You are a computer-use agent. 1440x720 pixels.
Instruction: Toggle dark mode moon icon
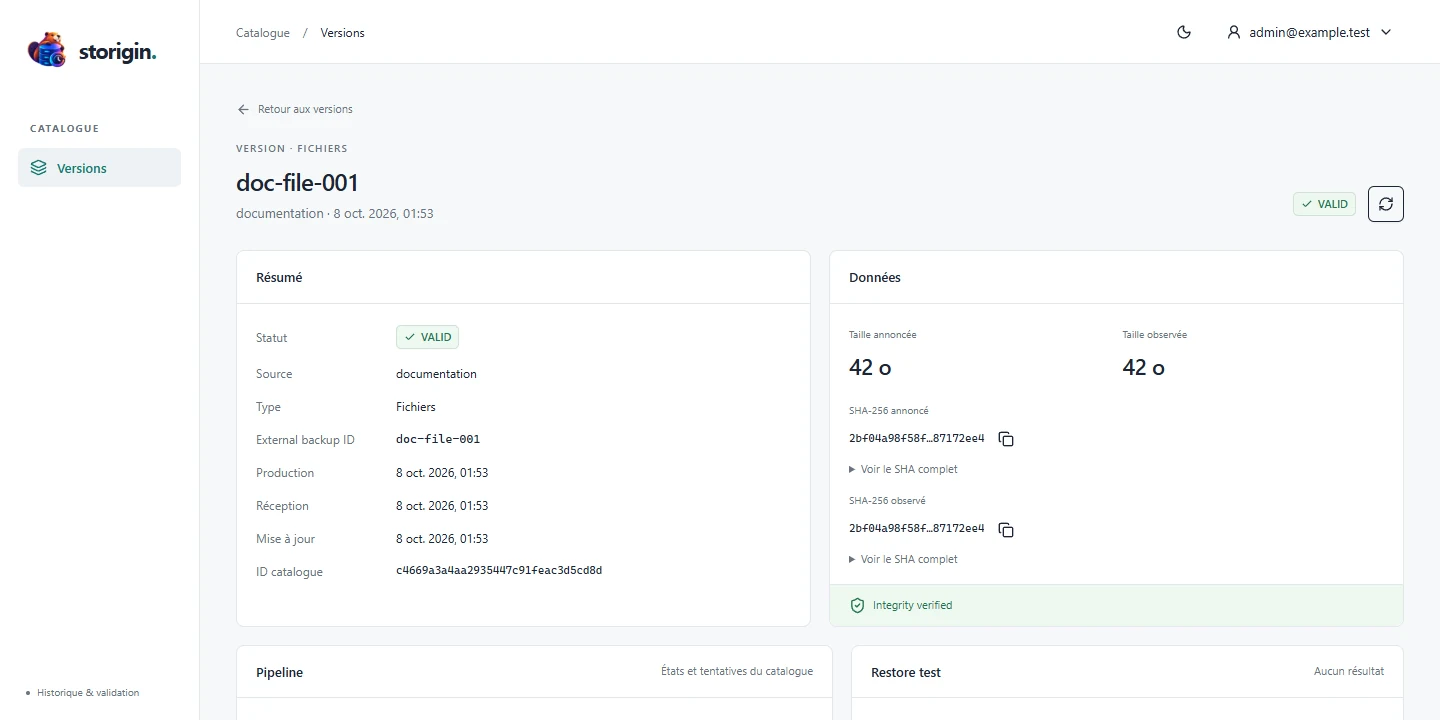point(1184,32)
